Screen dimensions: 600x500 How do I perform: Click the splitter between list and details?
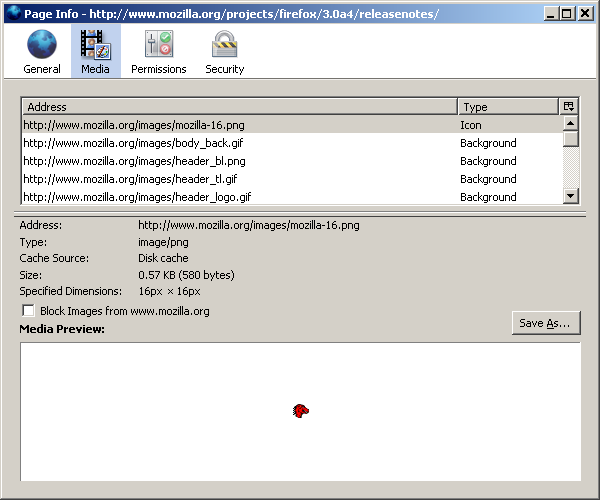point(300,214)
